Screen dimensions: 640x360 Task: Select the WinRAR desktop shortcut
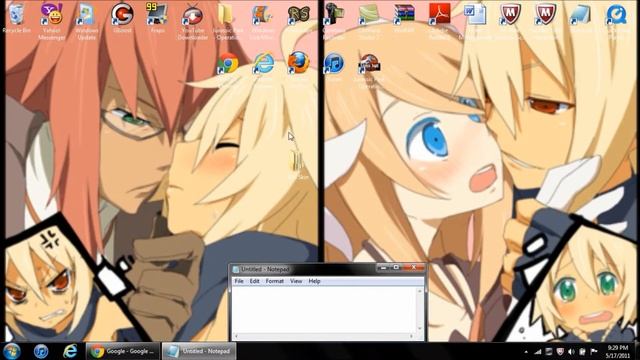click(x=404, y=18)
